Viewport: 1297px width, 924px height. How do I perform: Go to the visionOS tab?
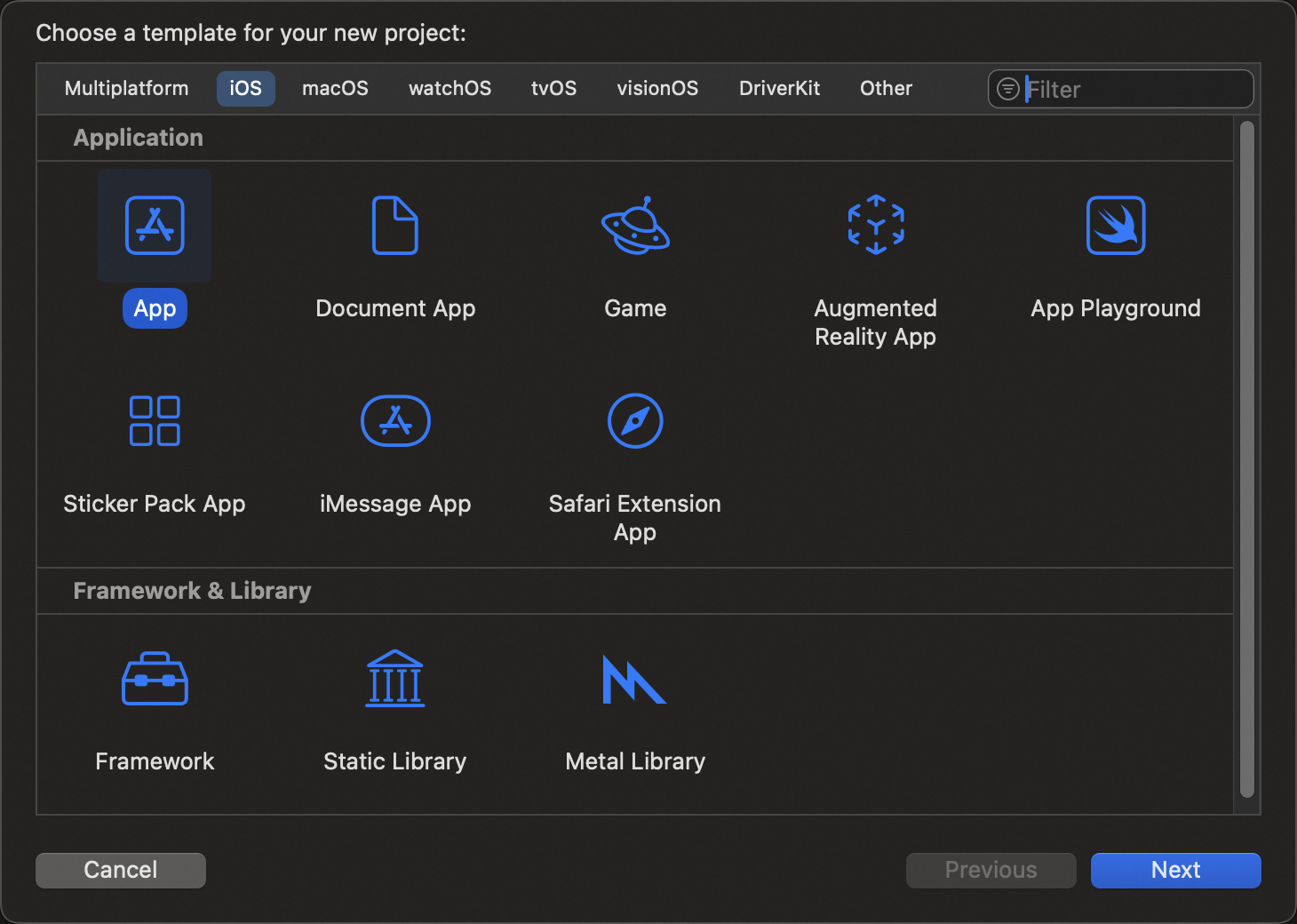[x=657, y=89]
